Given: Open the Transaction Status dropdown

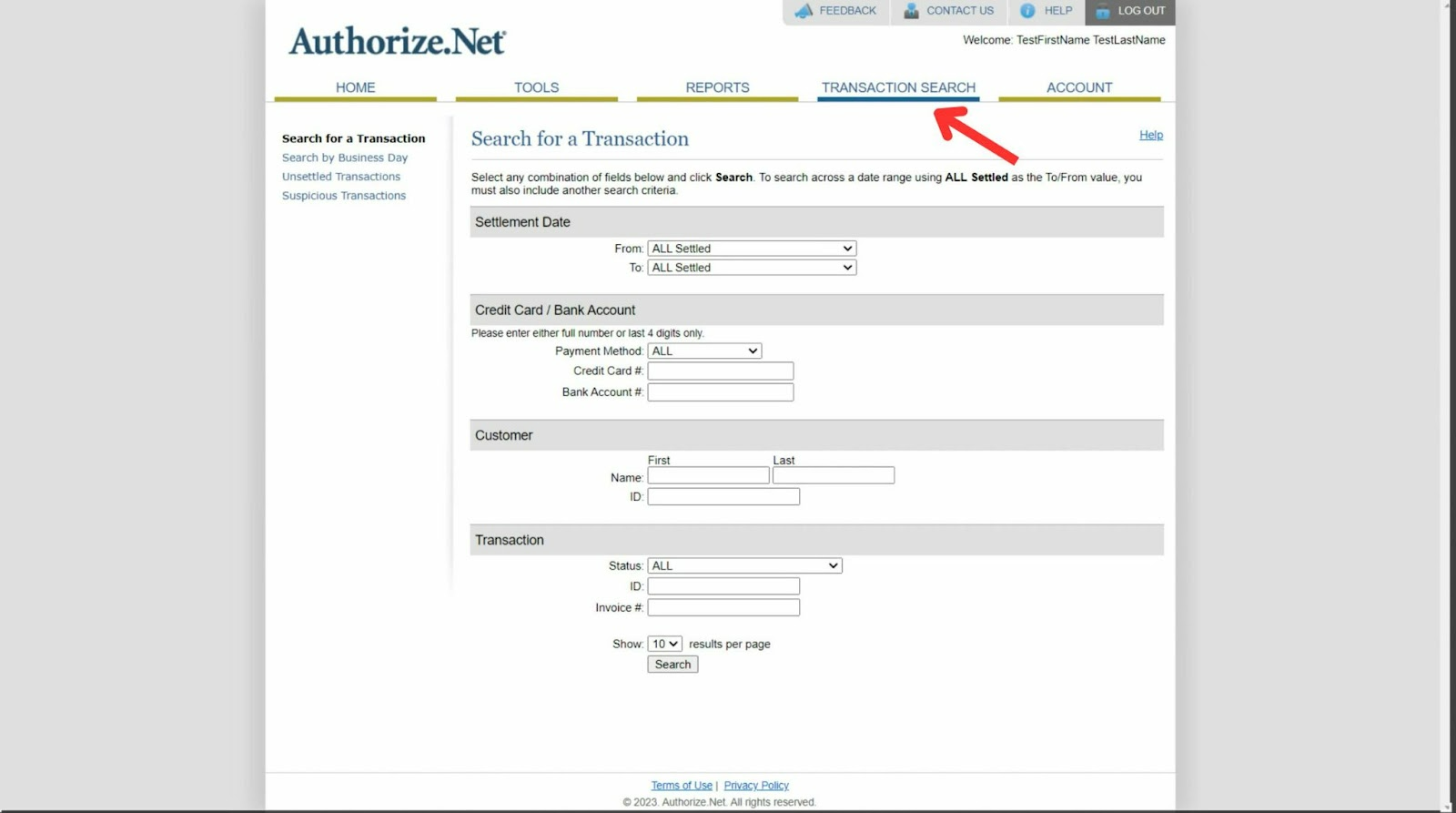Looking at the screenshot, I should (744, 566).
